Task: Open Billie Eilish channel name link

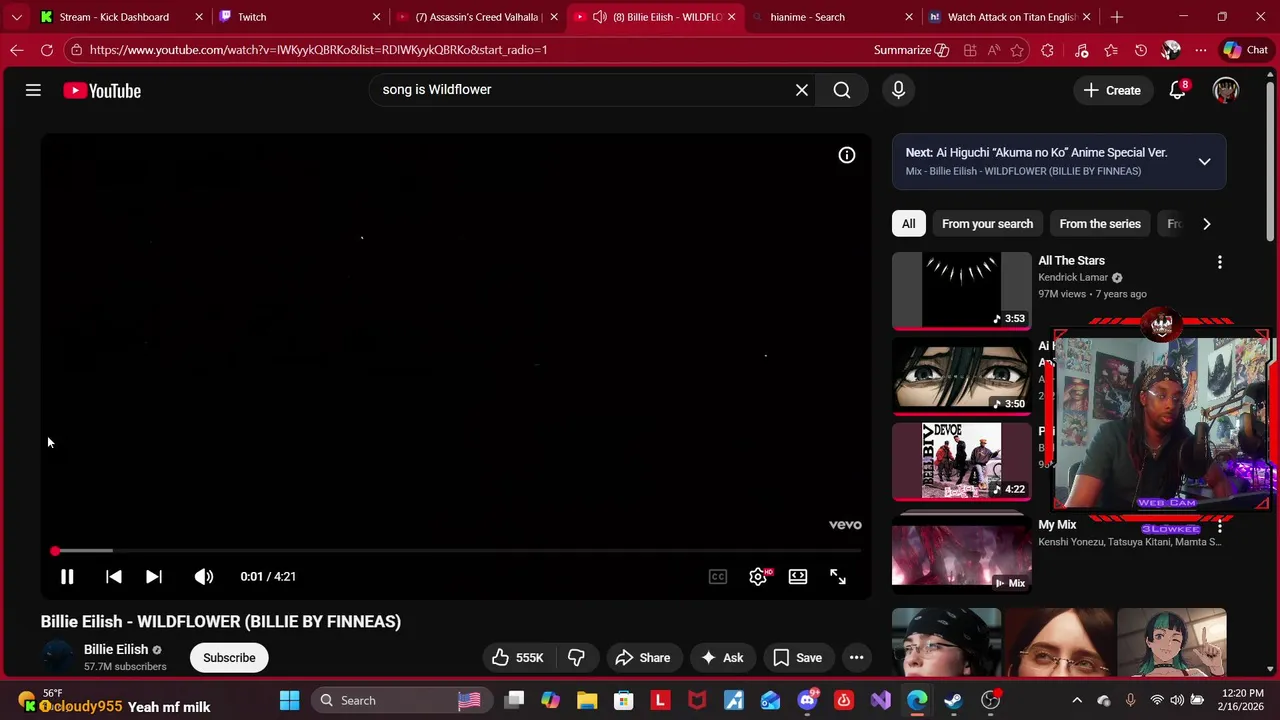Action: pos(115,650)
